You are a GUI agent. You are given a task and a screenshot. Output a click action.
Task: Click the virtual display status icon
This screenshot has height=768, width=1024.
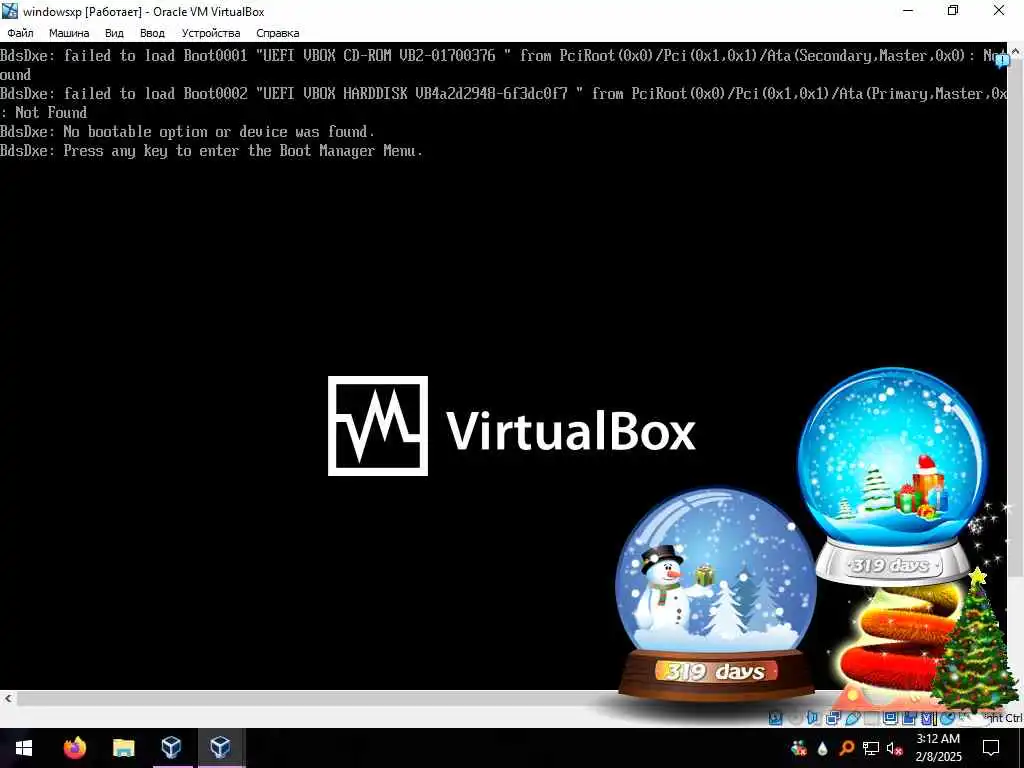point(890,718)
